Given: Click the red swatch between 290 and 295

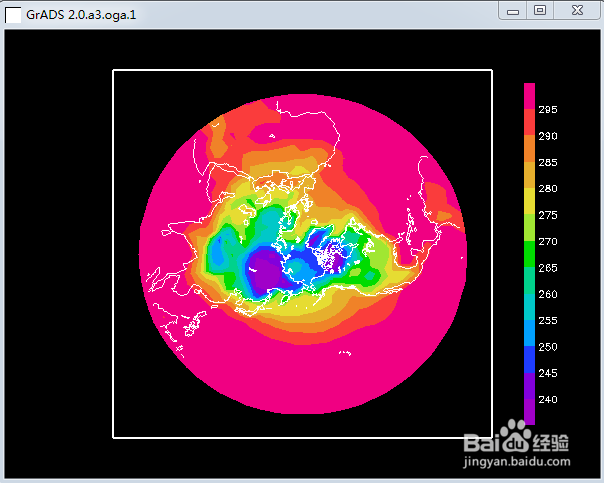Looking at the screenshot, I should pos(529,122).
